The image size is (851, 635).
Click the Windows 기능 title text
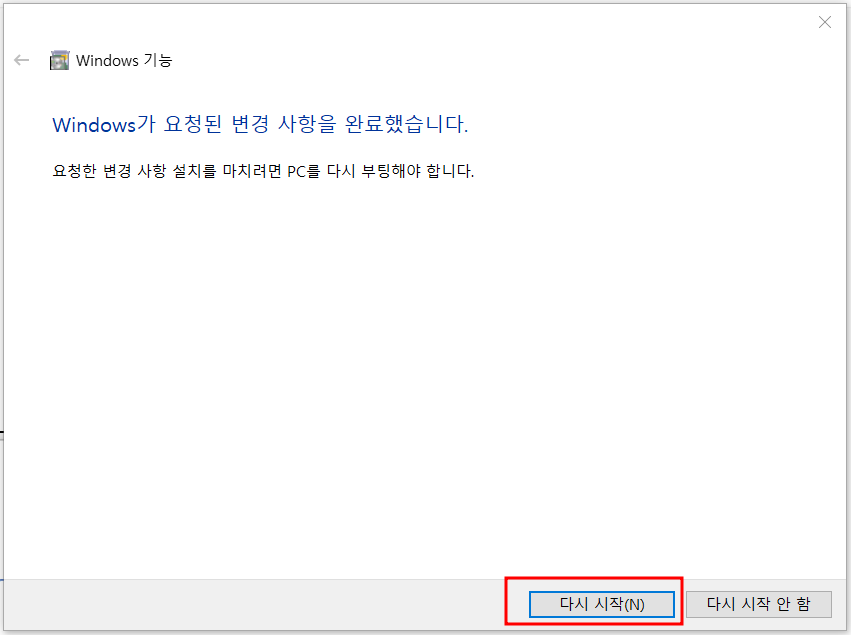click(x=124, y=60)
